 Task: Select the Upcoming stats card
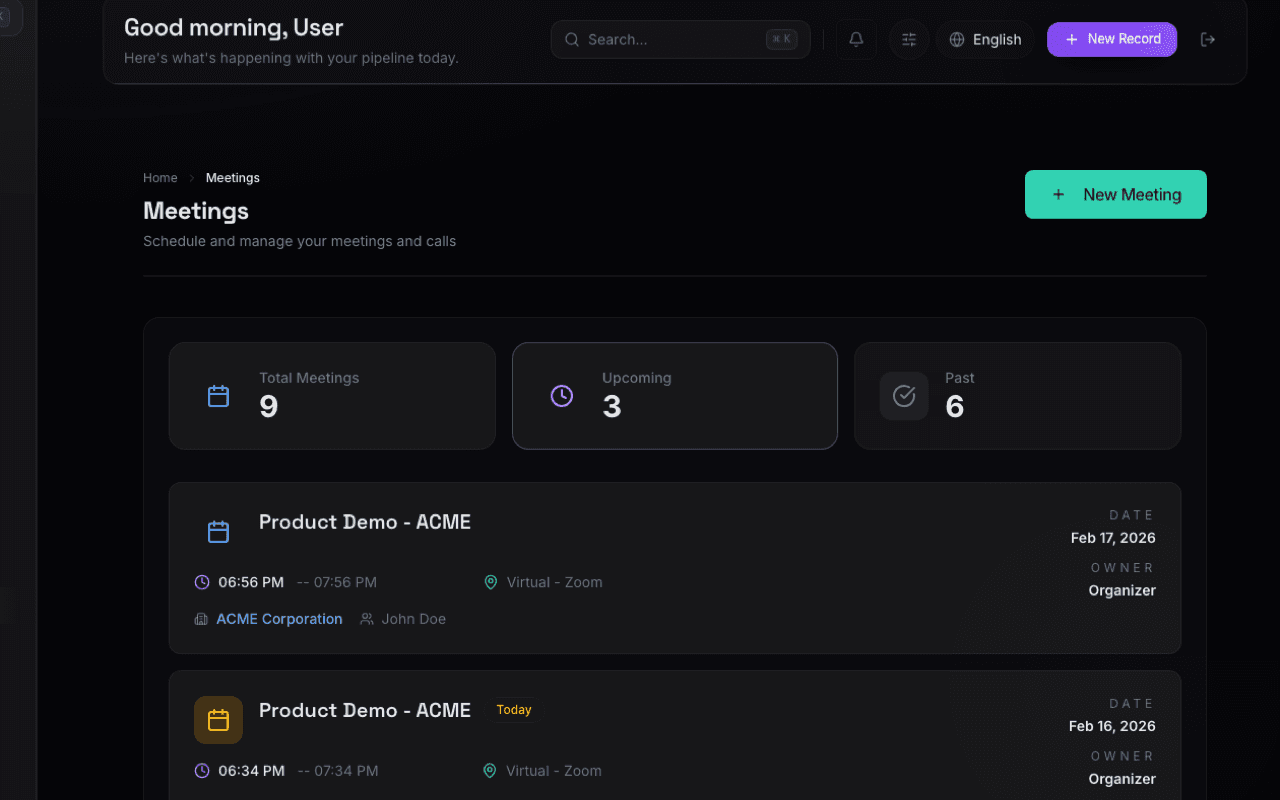coord(675,396)
